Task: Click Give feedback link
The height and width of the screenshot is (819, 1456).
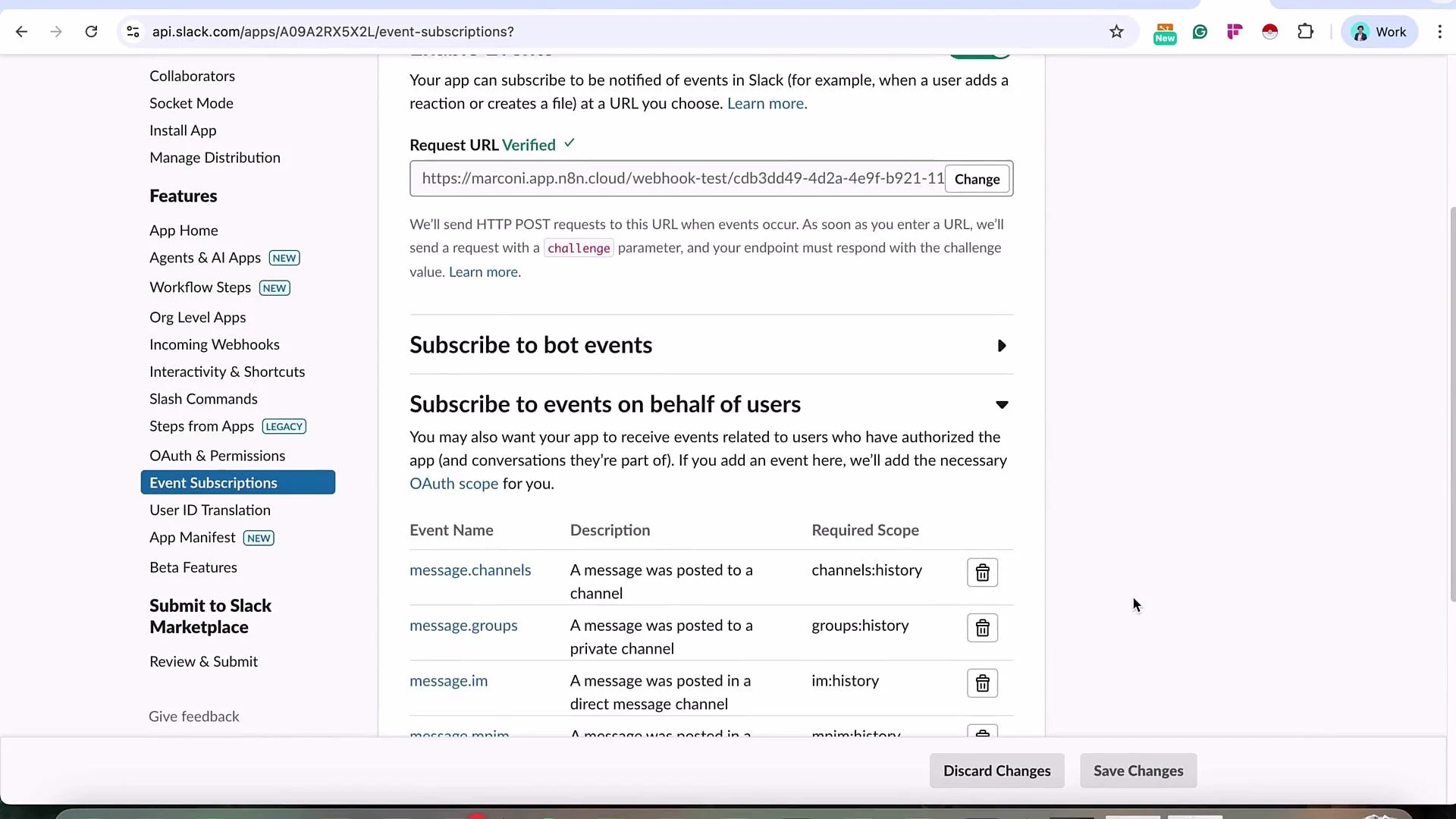Action: (193, 717)
